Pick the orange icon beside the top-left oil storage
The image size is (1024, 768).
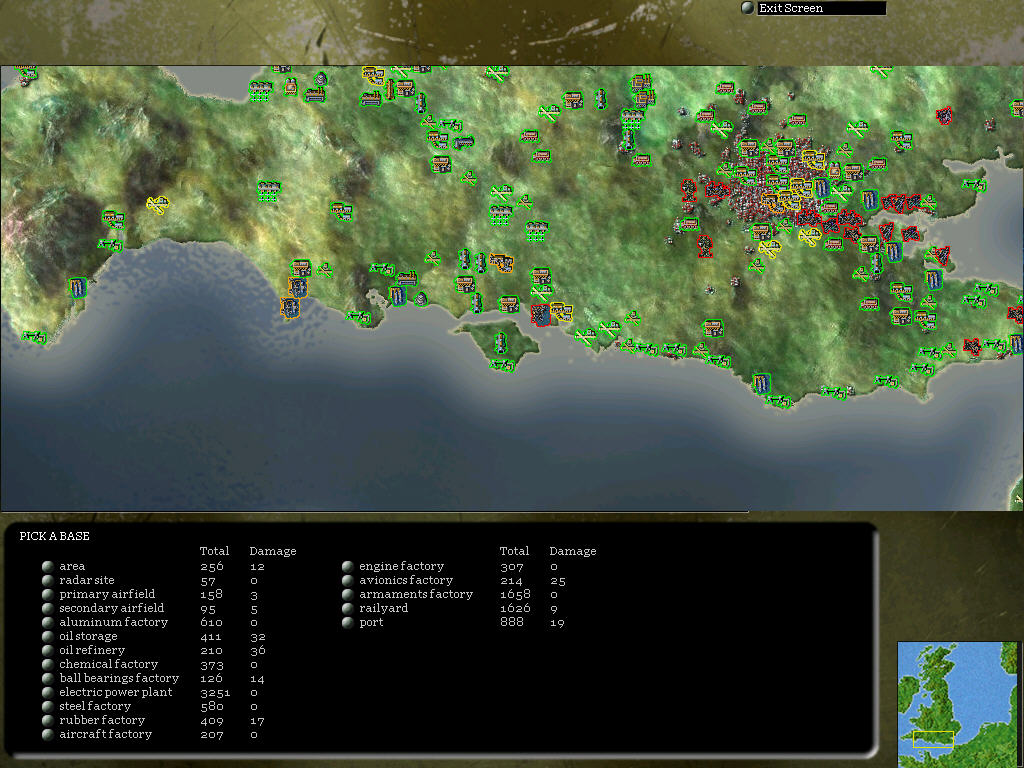291,86
